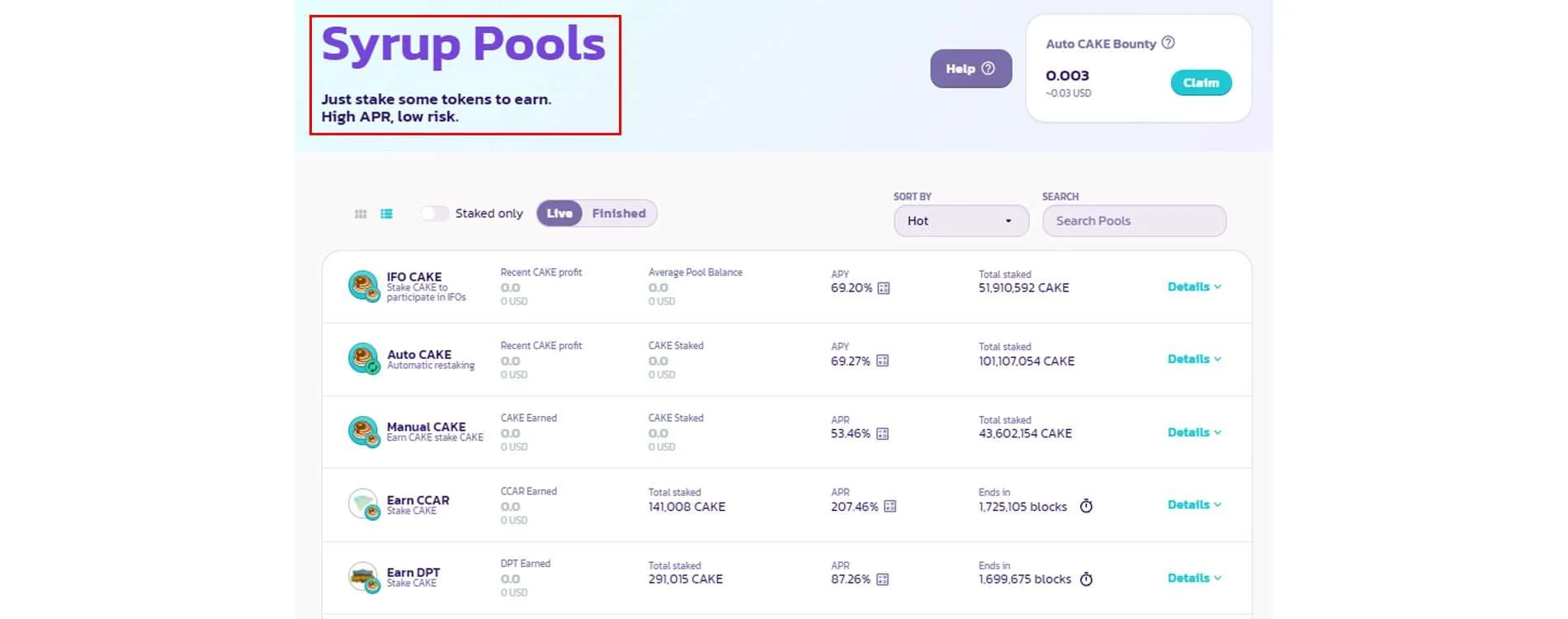This screenshot has width=1568, height=619.
Task: Expand Details for Manual CAKE pool
Action: point(1193,432)
